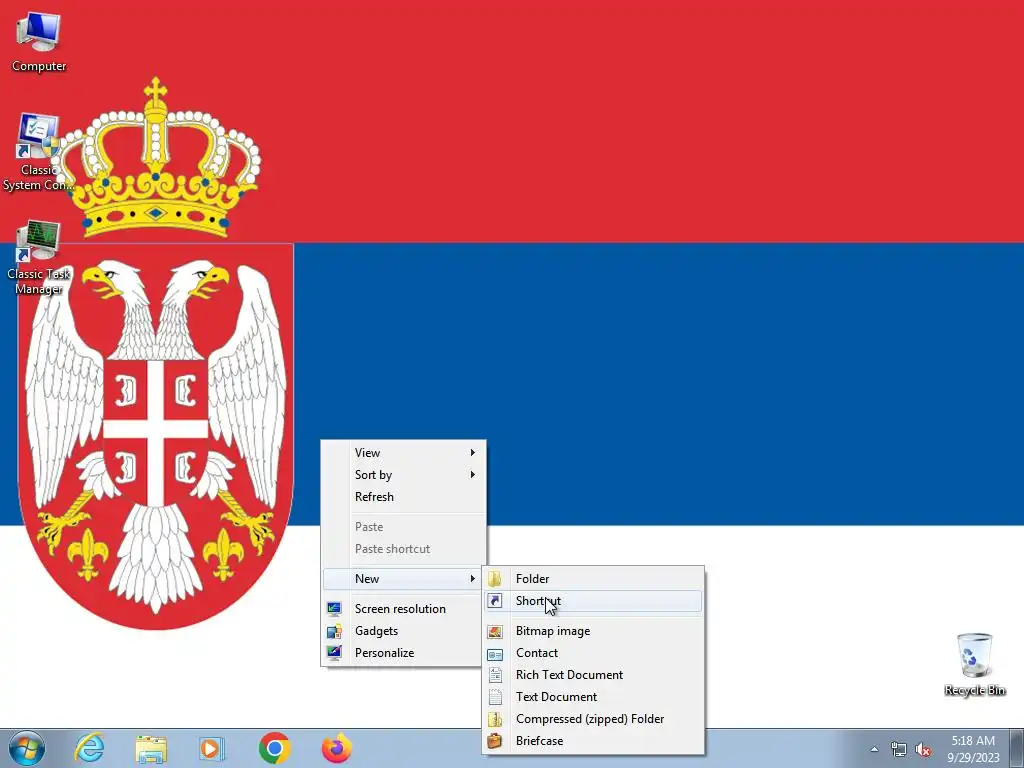Create a new Rich Text Document
Viewport: 1024px width, 768px height.
(593, 675)
